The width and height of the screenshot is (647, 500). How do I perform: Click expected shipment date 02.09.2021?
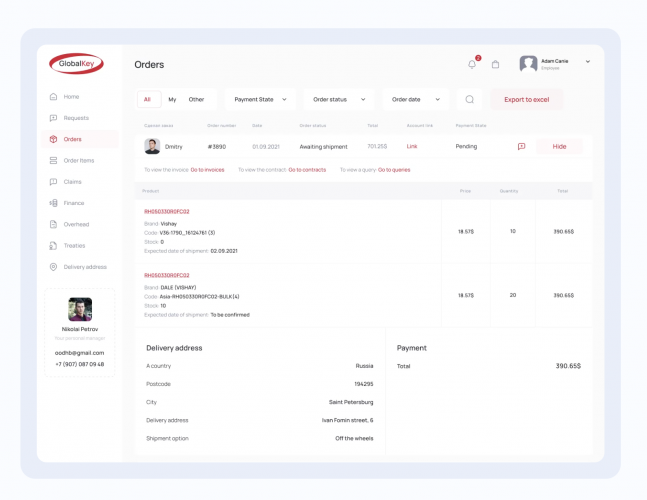(x=224, y=251)
